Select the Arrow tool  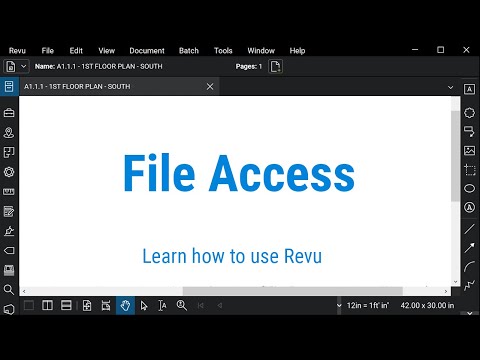pos(469,248)
